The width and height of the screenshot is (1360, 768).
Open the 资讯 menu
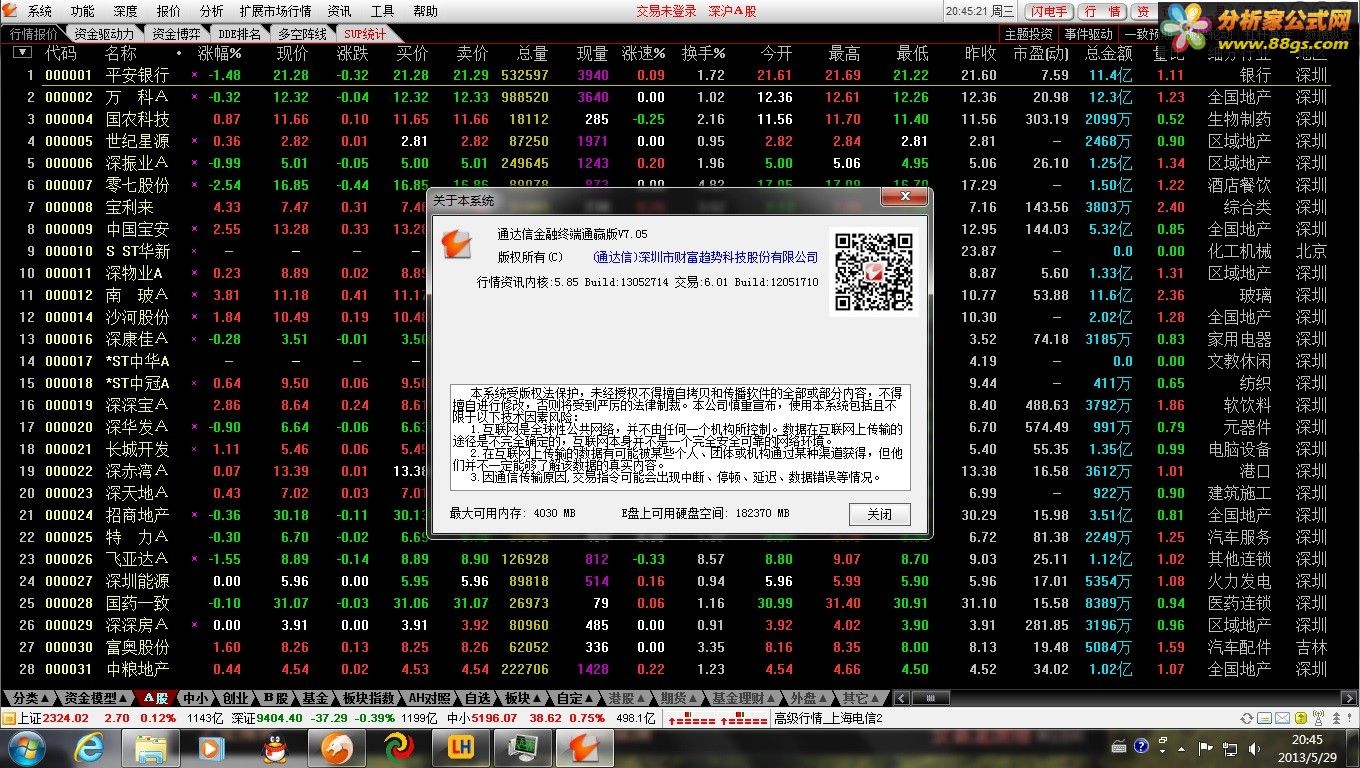click(340, 11)
